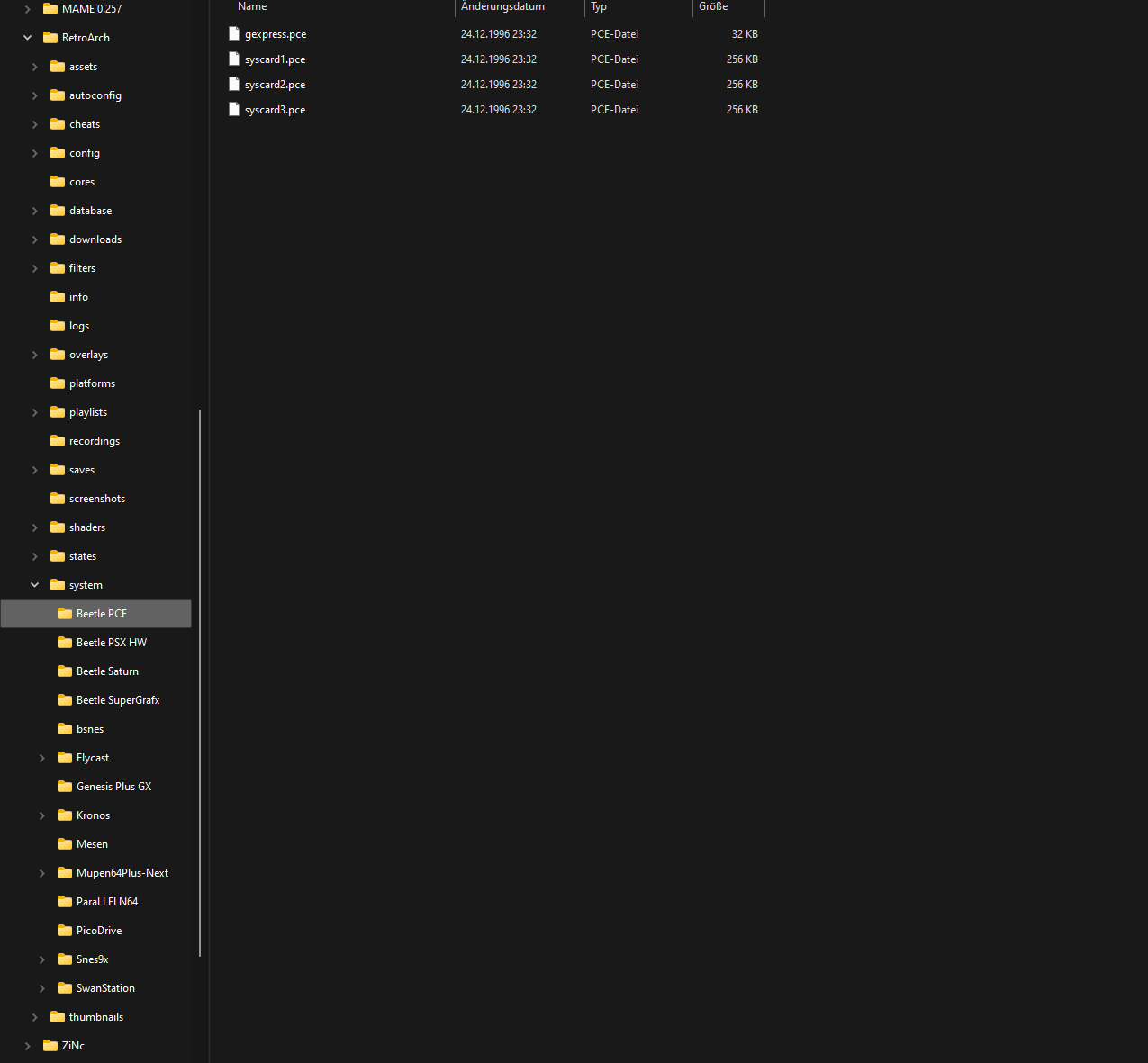Open the playlists folder in tree
Screen dimensions: 1148x1063
pos(87,412)
